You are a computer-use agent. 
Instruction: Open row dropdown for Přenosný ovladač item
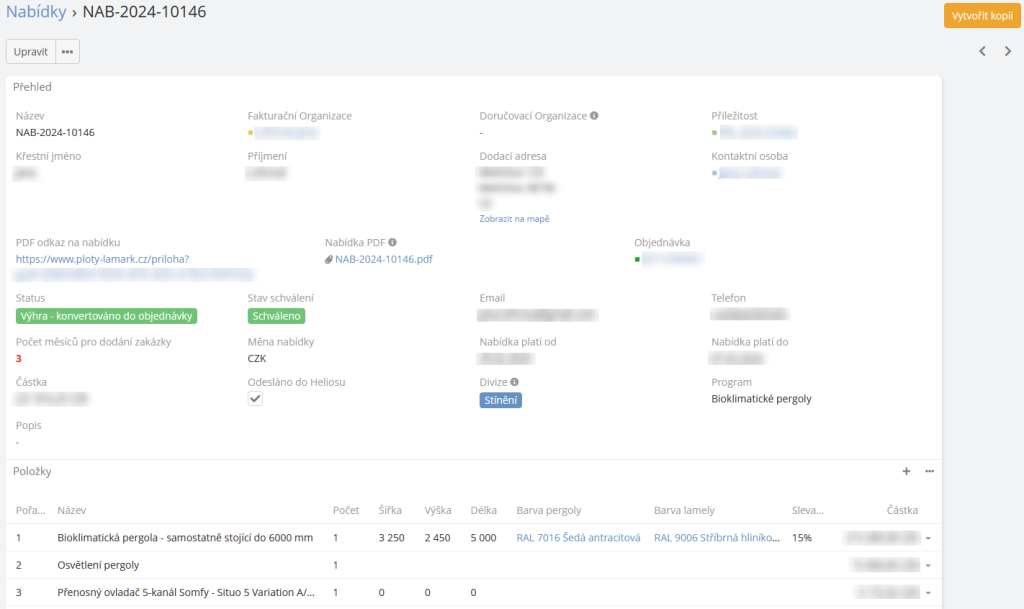click(x=928, y=592)
